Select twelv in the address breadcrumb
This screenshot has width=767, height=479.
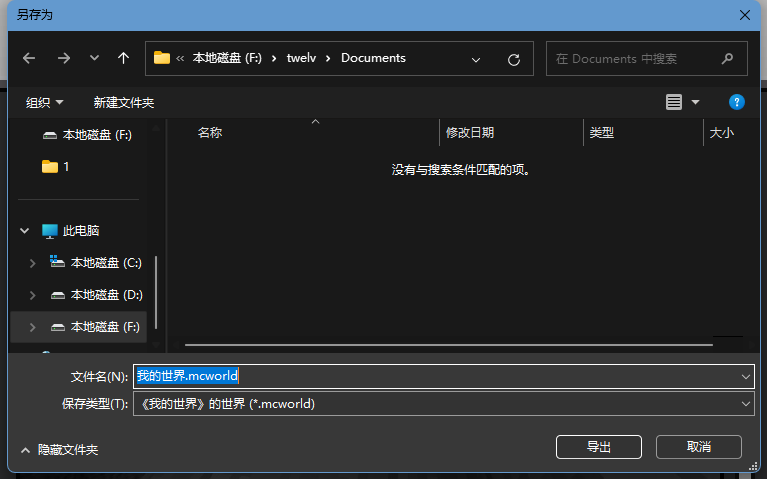point(301,58)
